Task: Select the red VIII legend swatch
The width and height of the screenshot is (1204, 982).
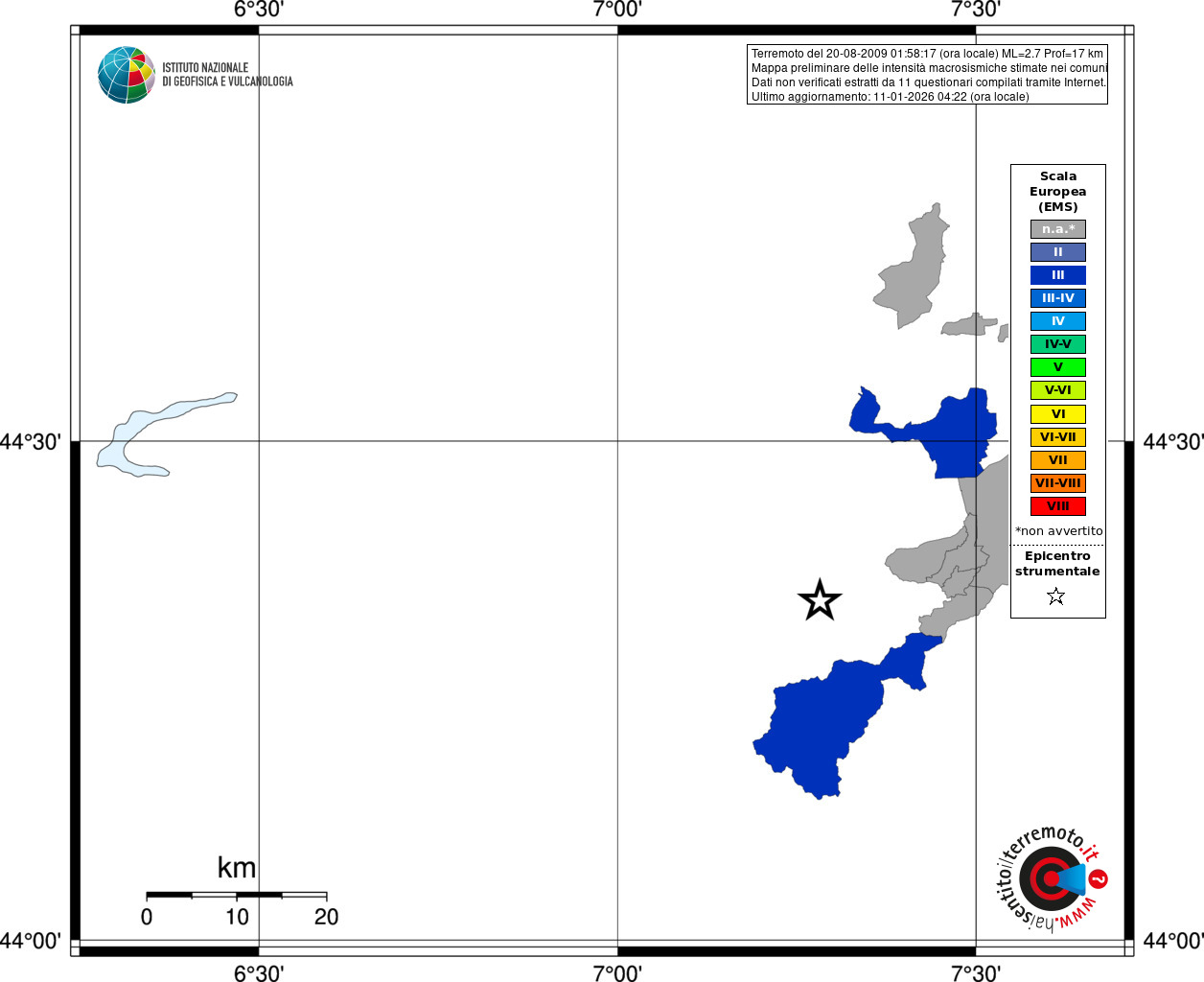Action: coord(1058,506)
